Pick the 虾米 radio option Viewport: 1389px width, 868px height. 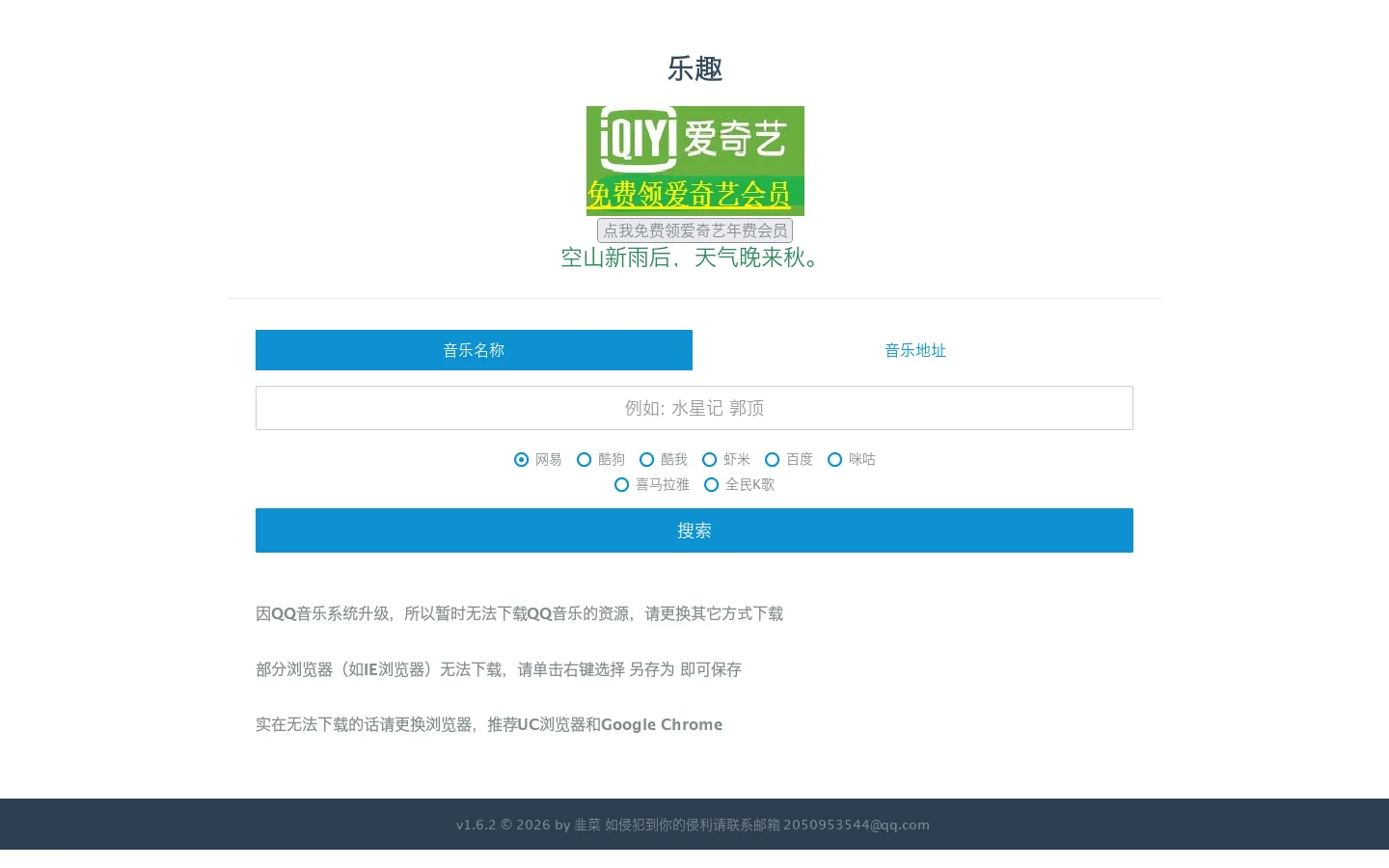tap(710, 459)
